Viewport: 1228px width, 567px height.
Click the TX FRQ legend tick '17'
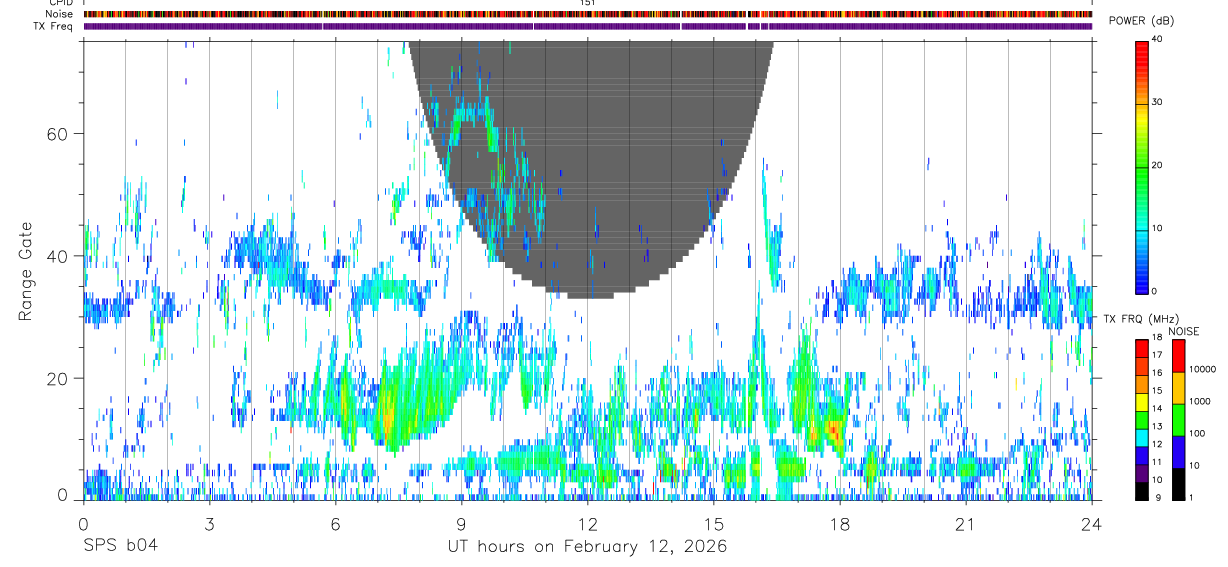tap(1158, 356)
